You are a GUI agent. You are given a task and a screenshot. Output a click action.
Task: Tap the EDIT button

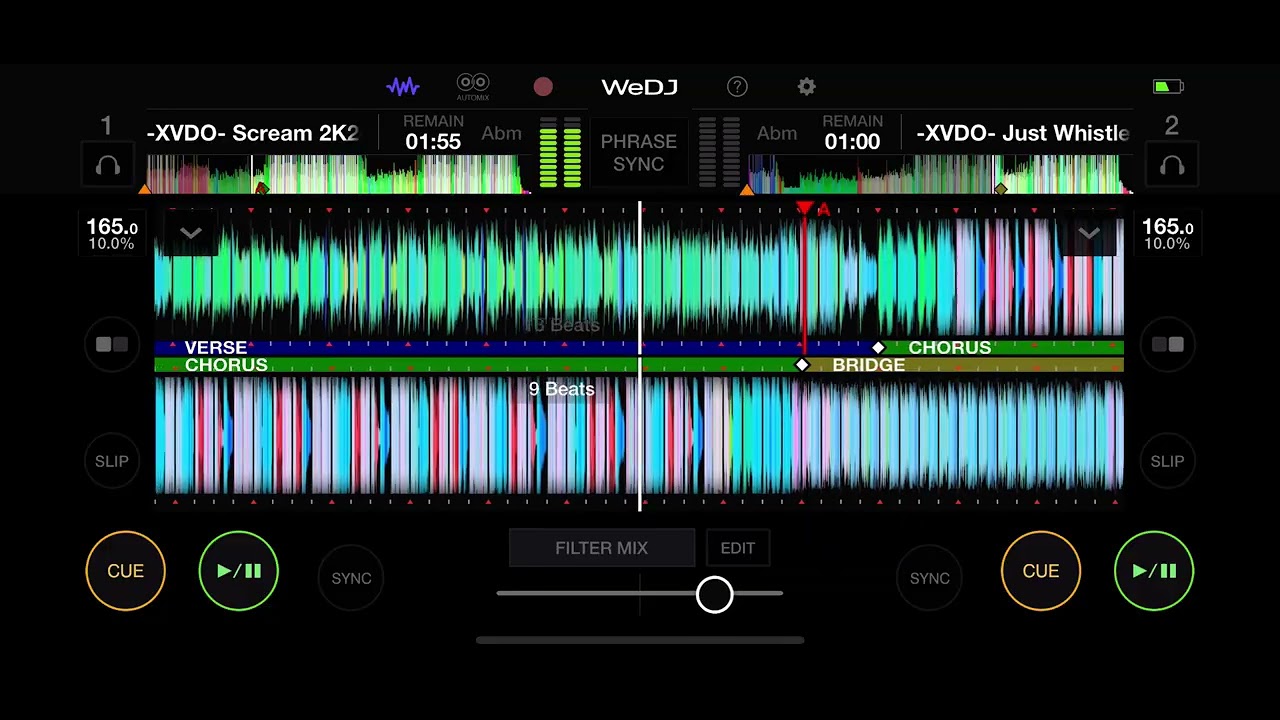coord(738,548)
